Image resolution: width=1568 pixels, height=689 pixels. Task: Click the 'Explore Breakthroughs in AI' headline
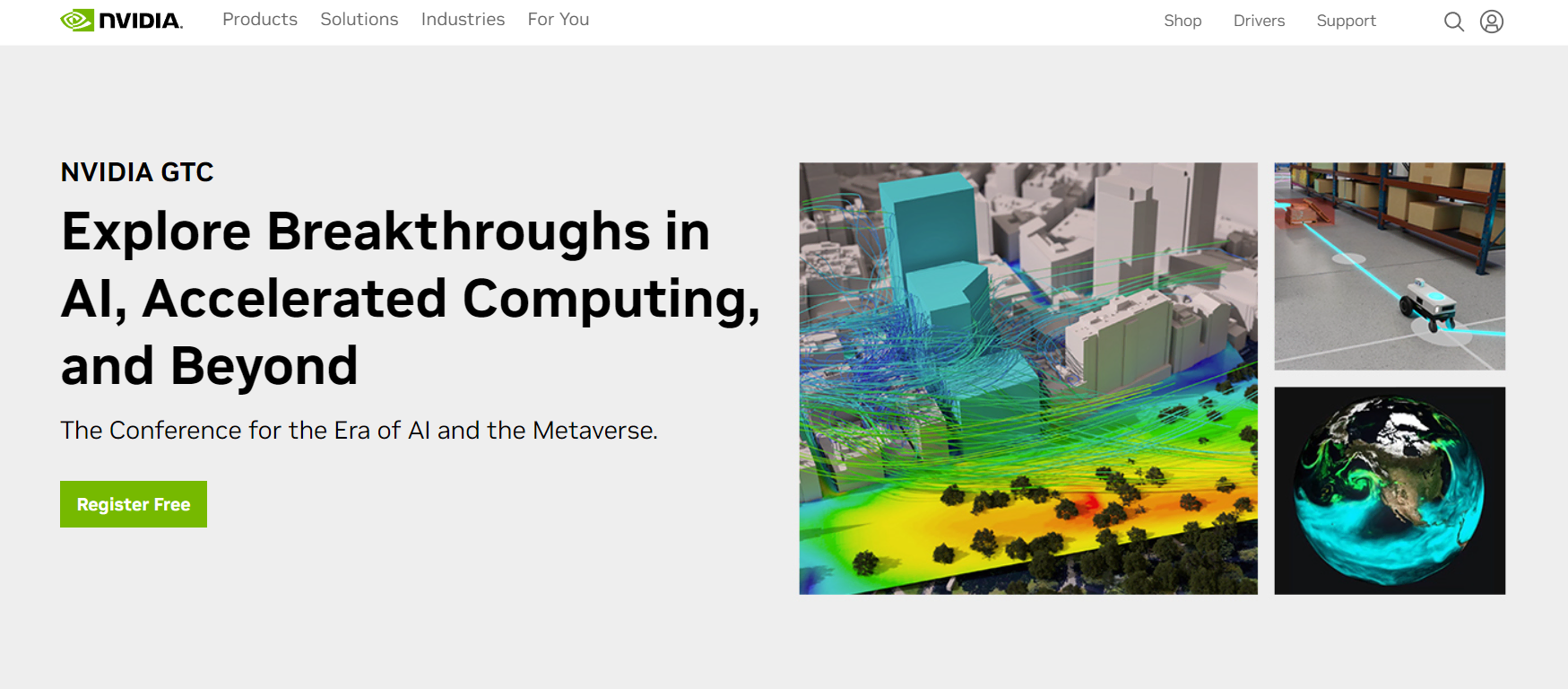pyautogui.click(x=411, y=299)
